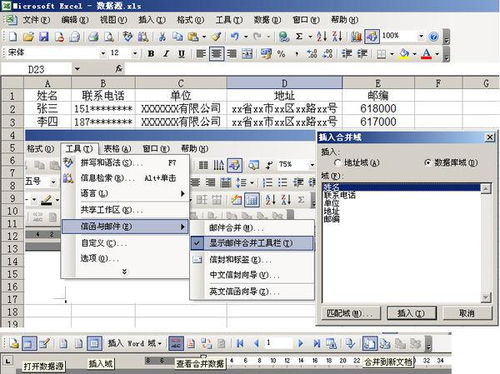Image resolution: width=500 pixels, height=374 pixels.
Task: Click the Undo arrow icon
Action: click(x=235, y=36)
